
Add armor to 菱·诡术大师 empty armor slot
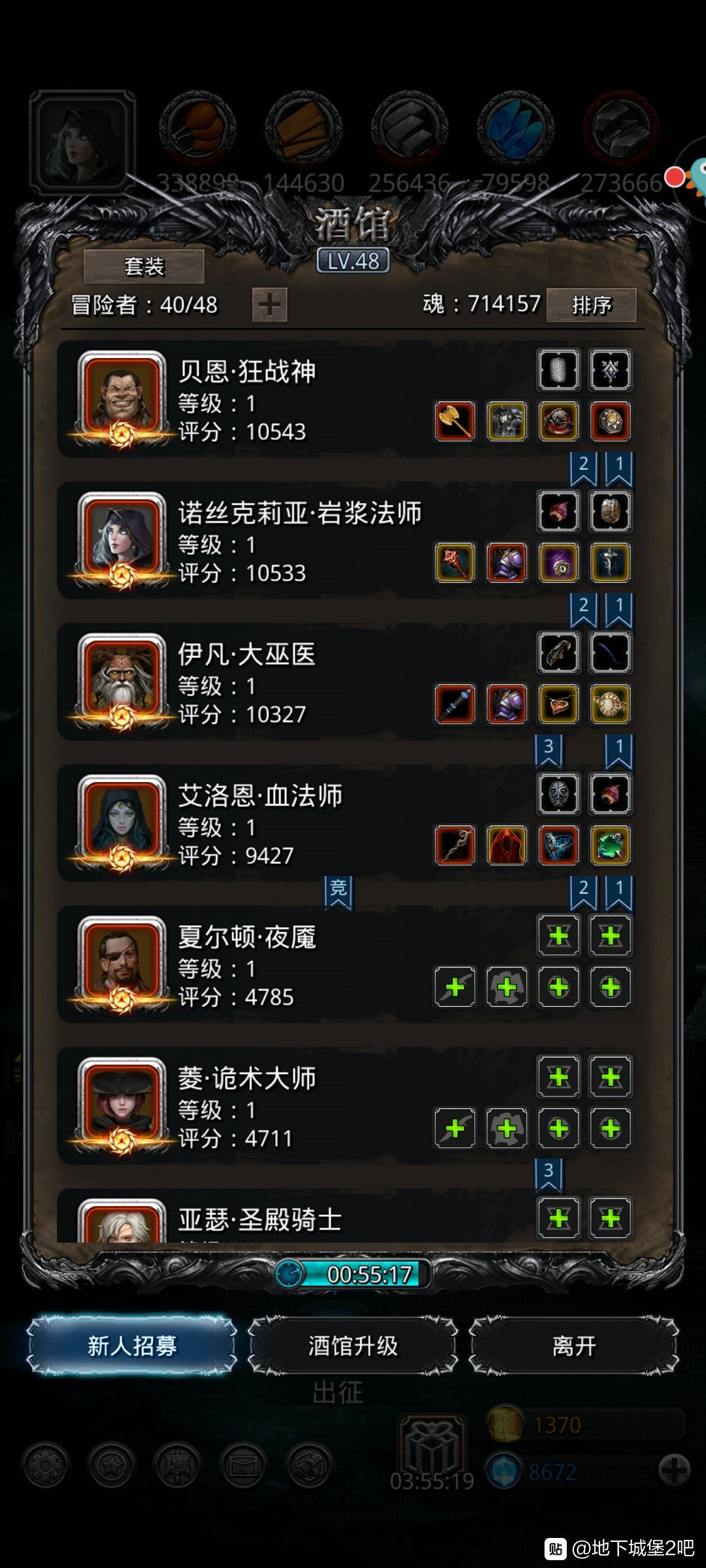coord(507,1128)
